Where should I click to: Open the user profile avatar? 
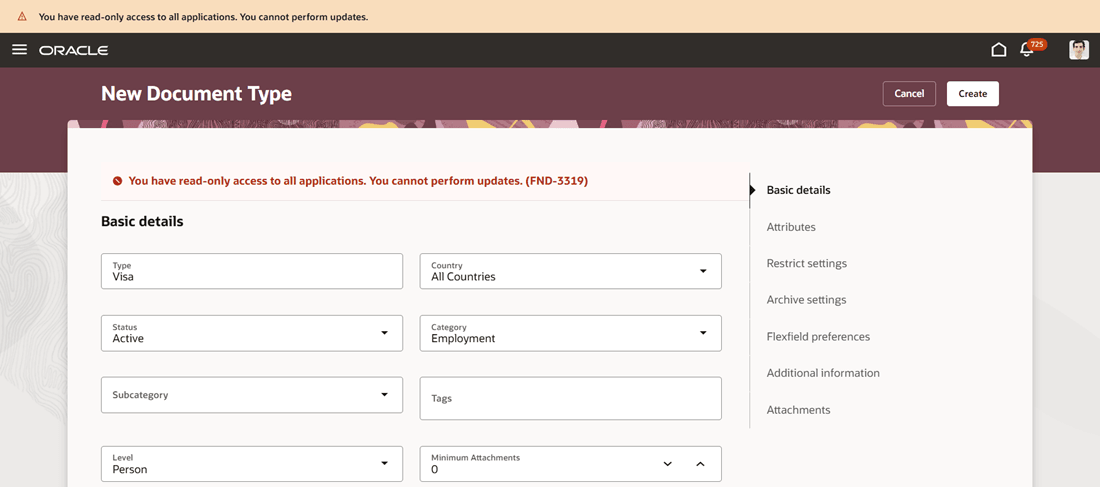[x=1079, y=50]
